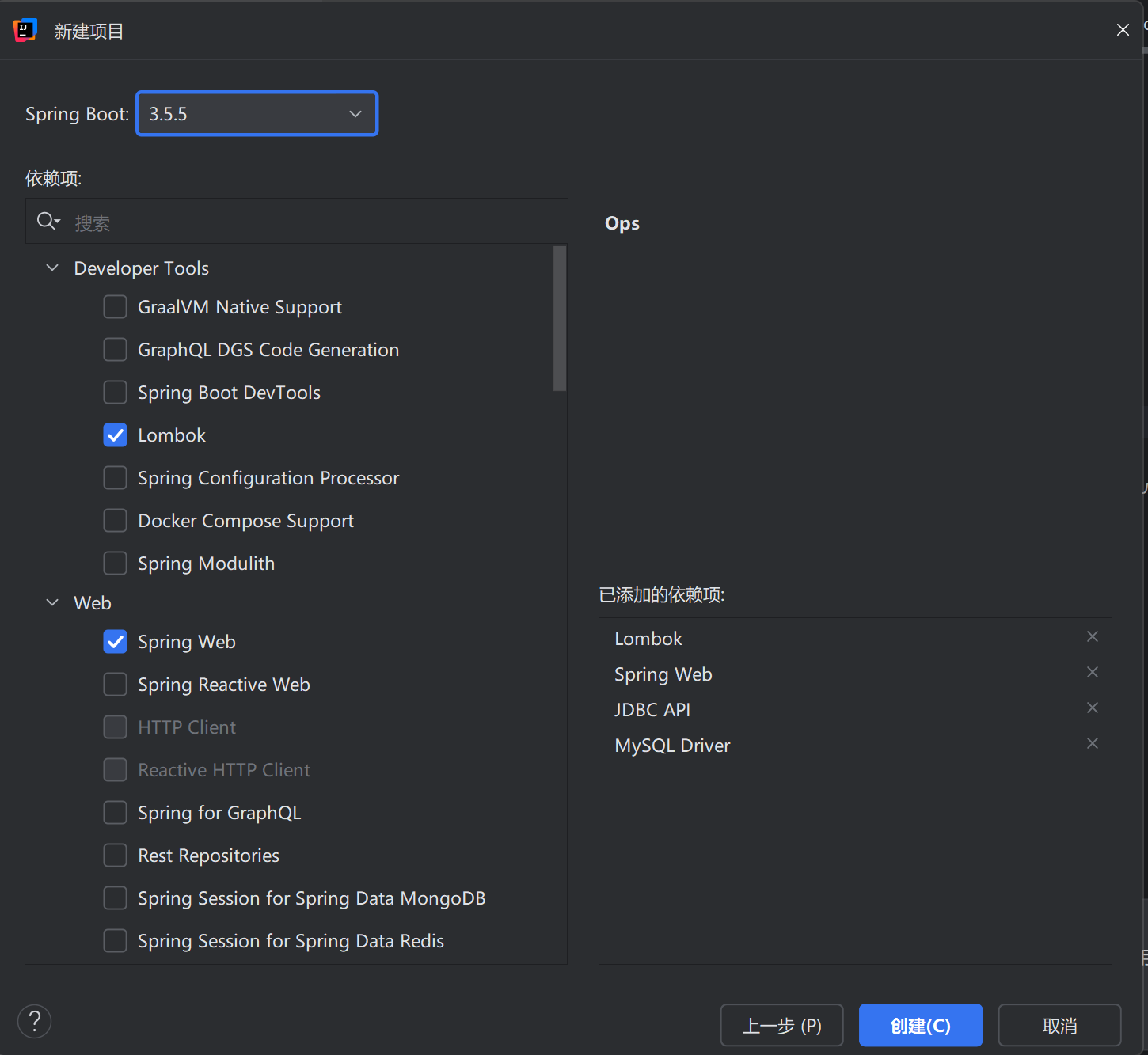
Task: Collapse the Developer Tools group
Action: tap(52, 268)
